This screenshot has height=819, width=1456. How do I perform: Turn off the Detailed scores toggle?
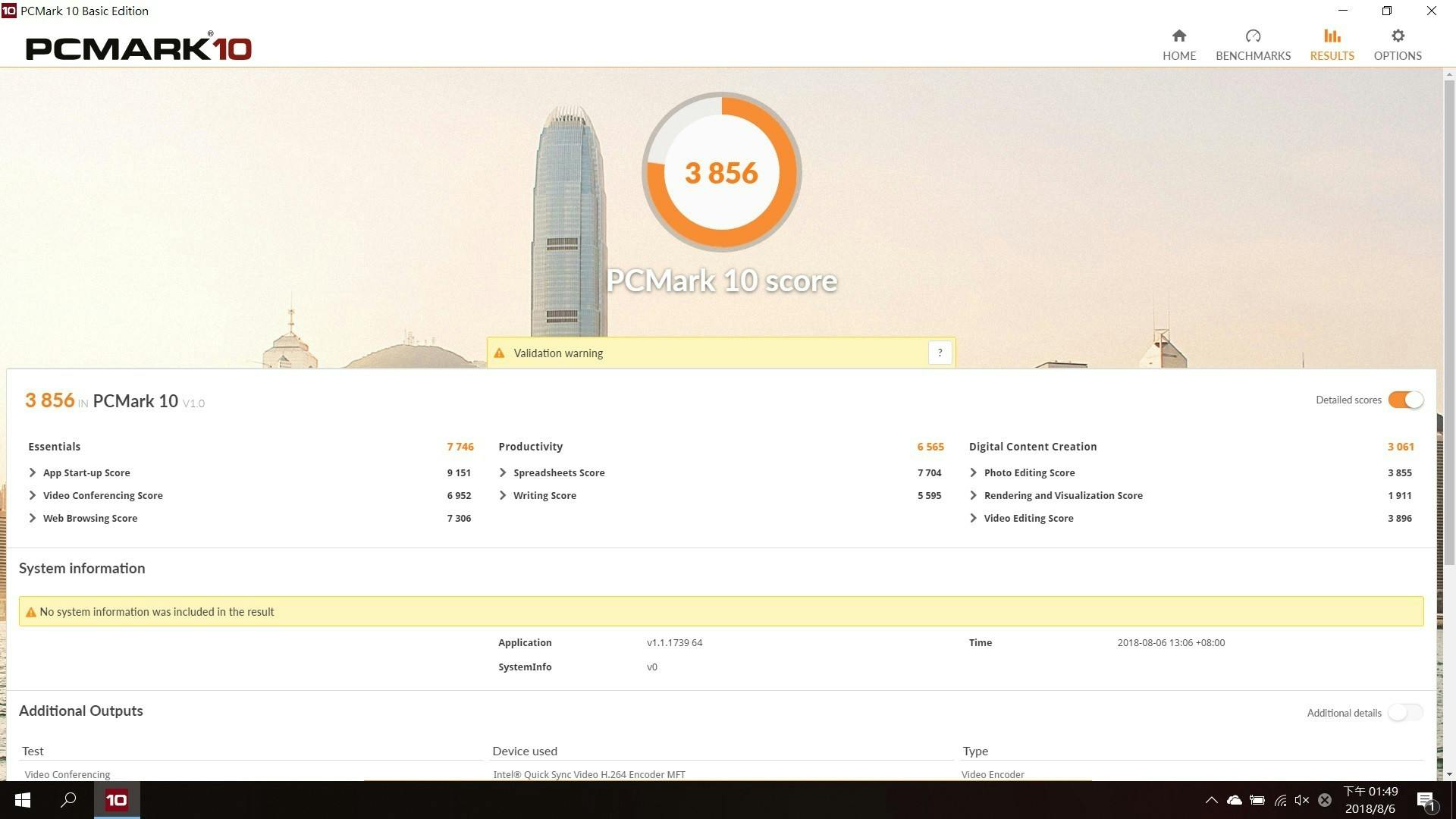point(1405,400)
